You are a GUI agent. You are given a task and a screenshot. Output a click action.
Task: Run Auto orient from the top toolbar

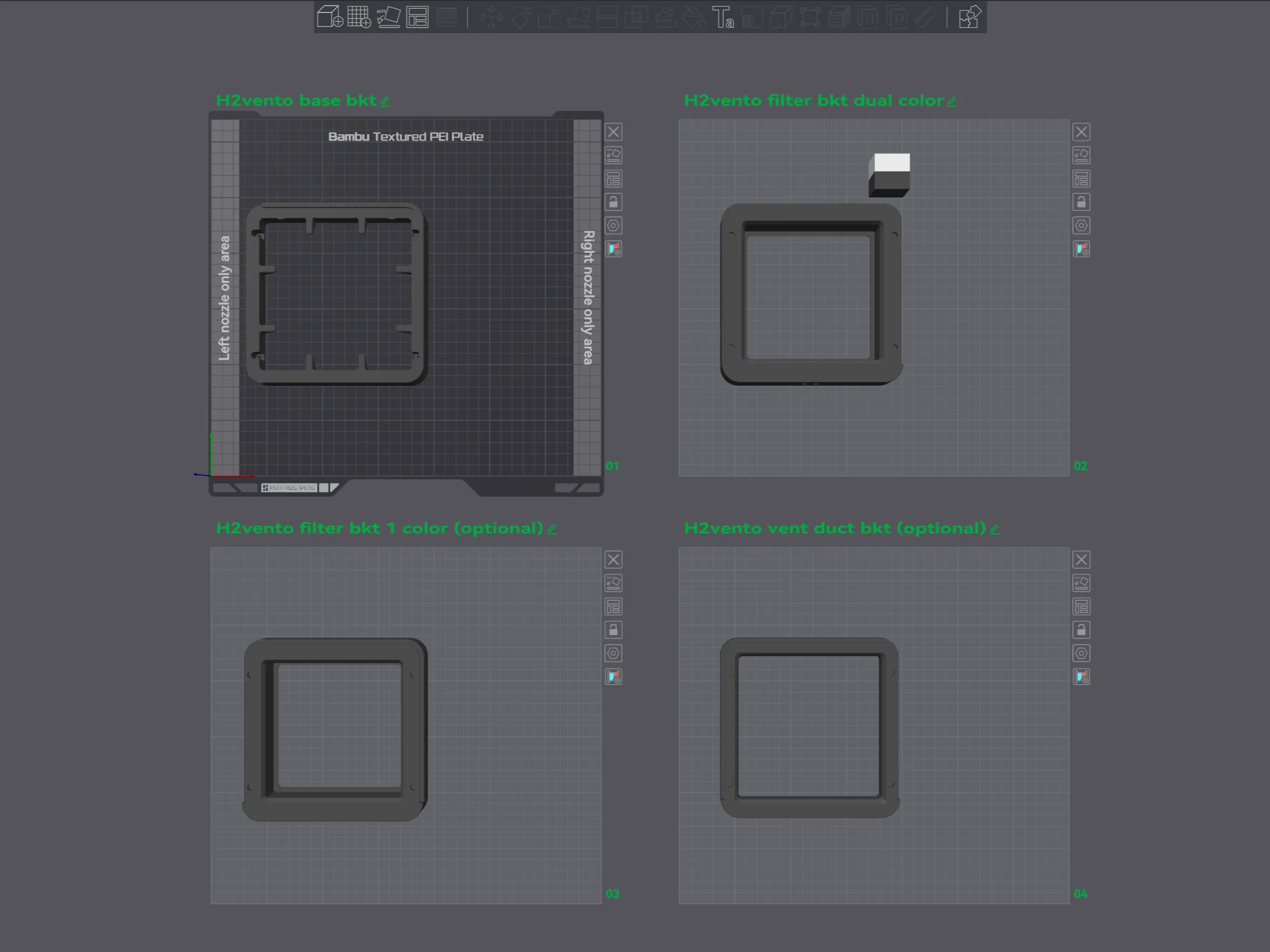pyautogui.click(x=388, y=17)
